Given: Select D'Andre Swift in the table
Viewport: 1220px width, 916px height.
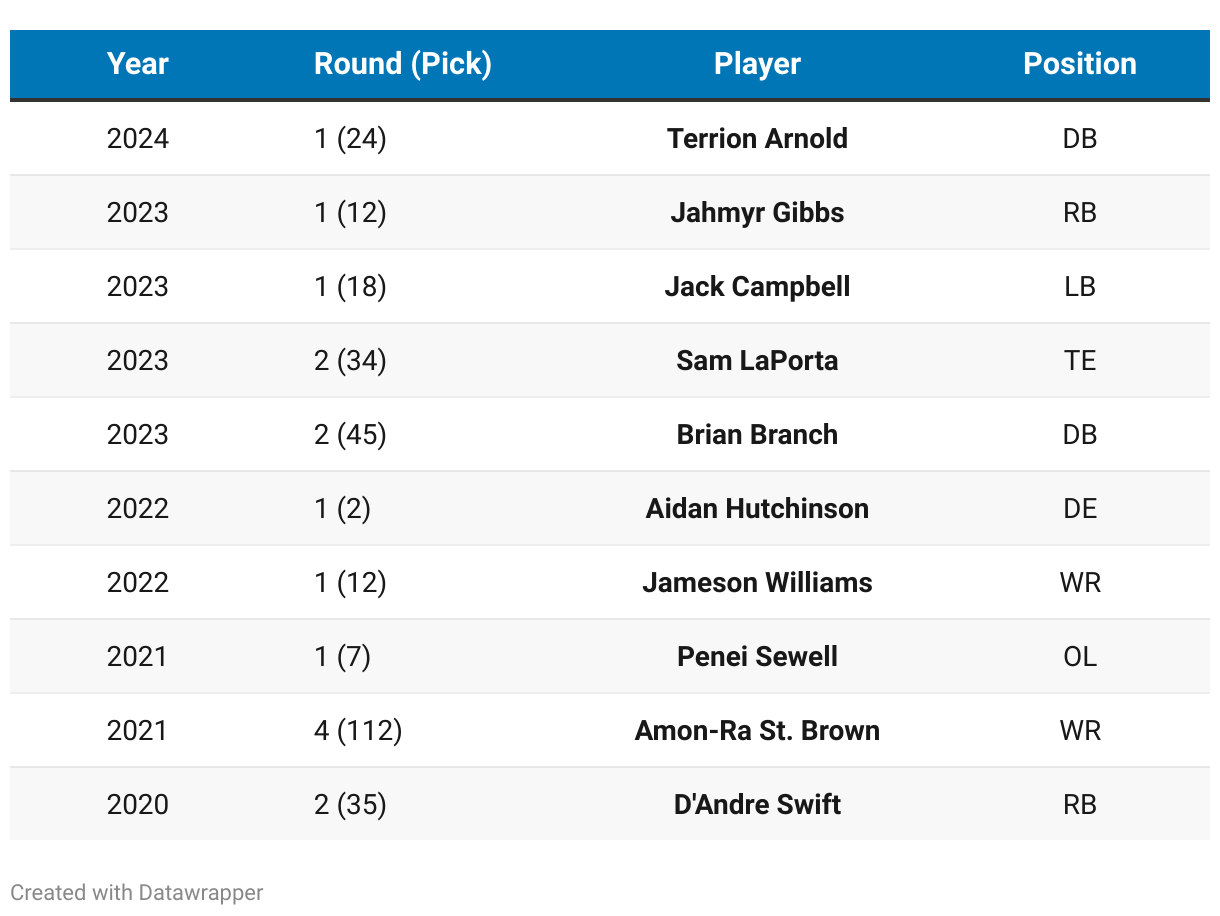Looking at the screenshot, I should coord(757,804).
